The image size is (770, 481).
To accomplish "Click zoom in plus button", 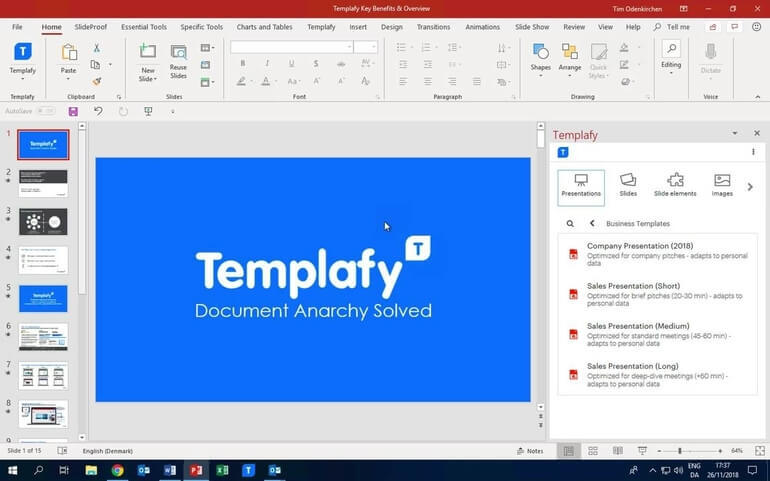I will [x=720, y=451].
